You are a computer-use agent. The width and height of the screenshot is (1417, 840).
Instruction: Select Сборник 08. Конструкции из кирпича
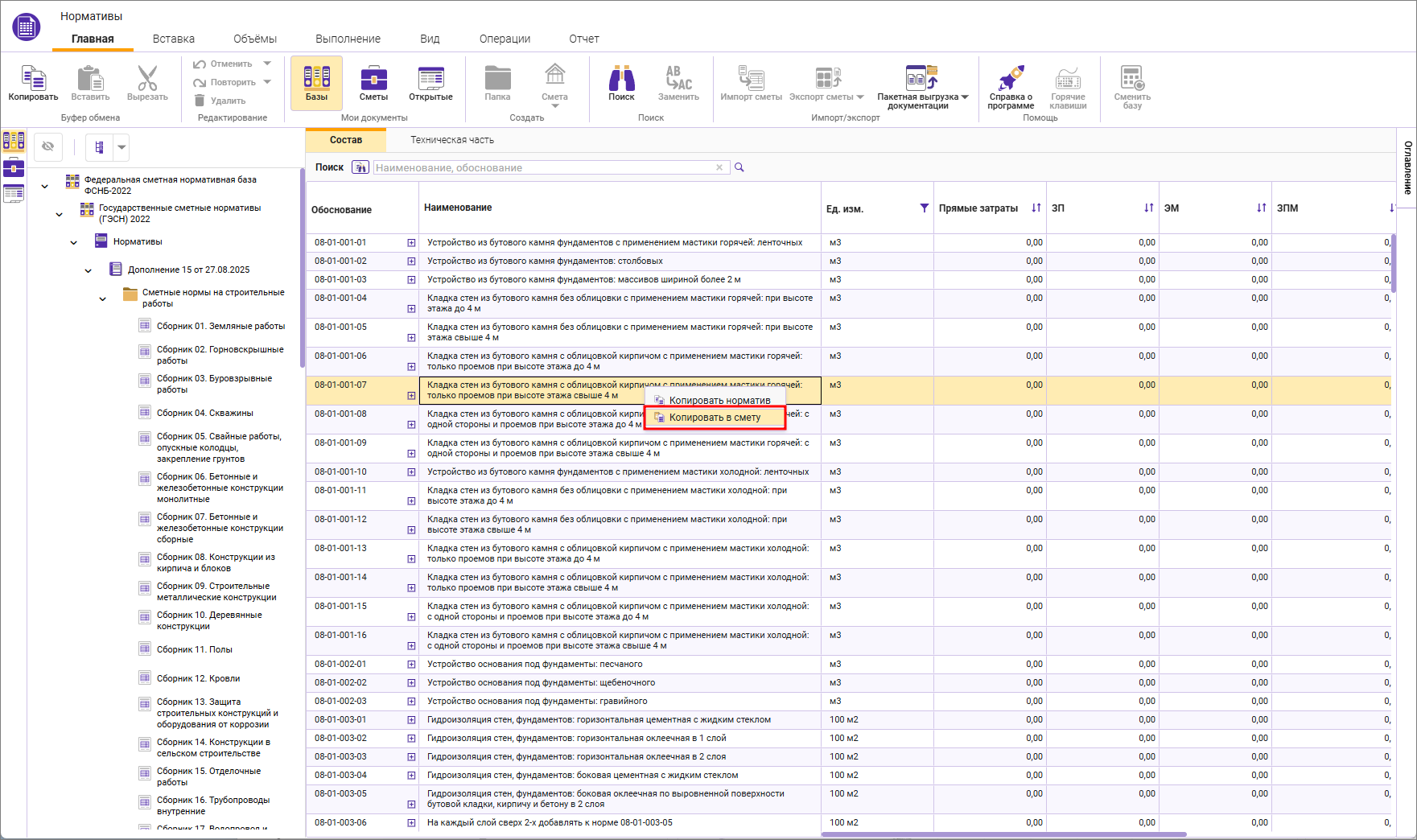(x=215, y=562)
